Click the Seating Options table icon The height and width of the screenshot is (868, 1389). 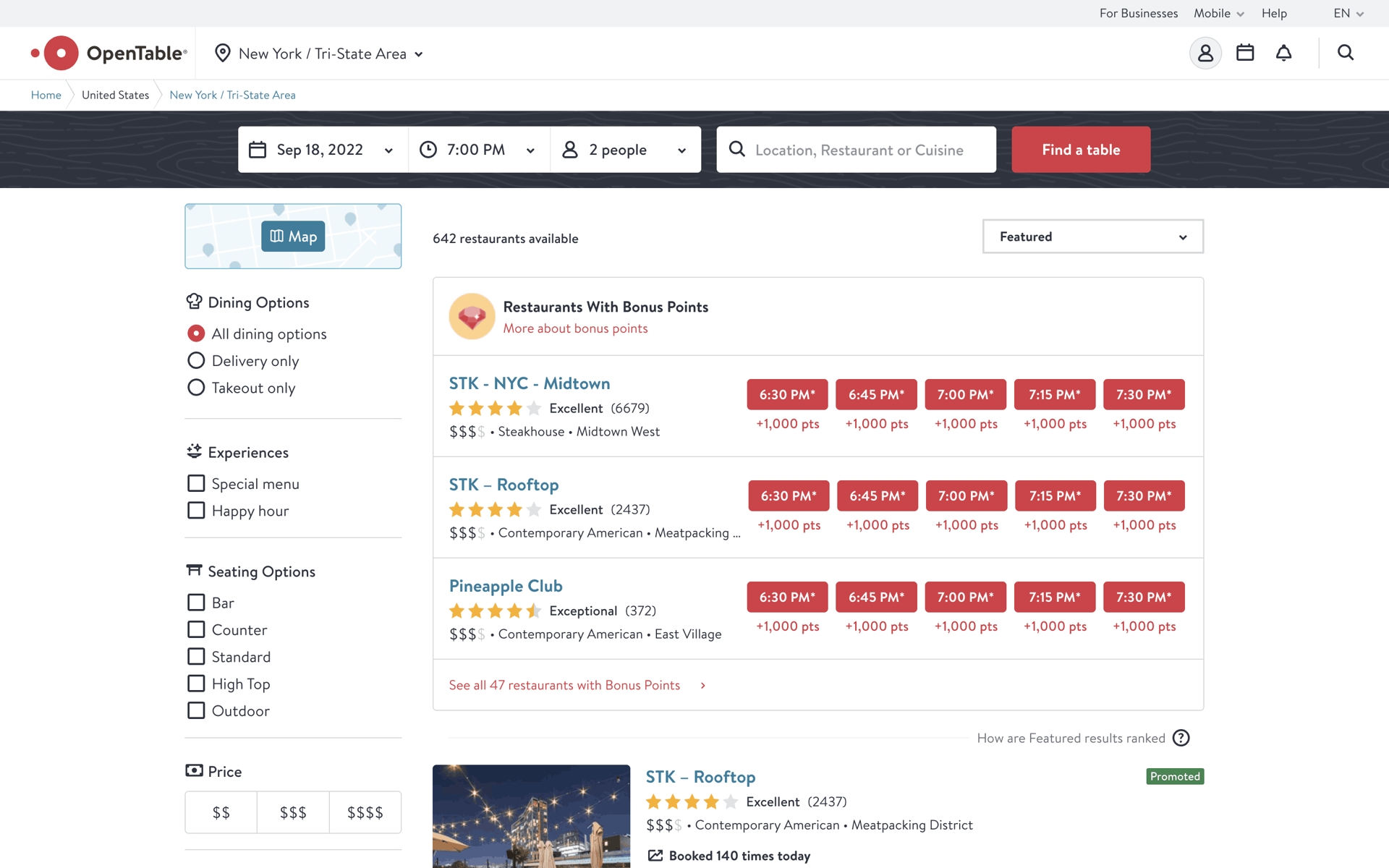pyautogui.click(x=194, y=571)
